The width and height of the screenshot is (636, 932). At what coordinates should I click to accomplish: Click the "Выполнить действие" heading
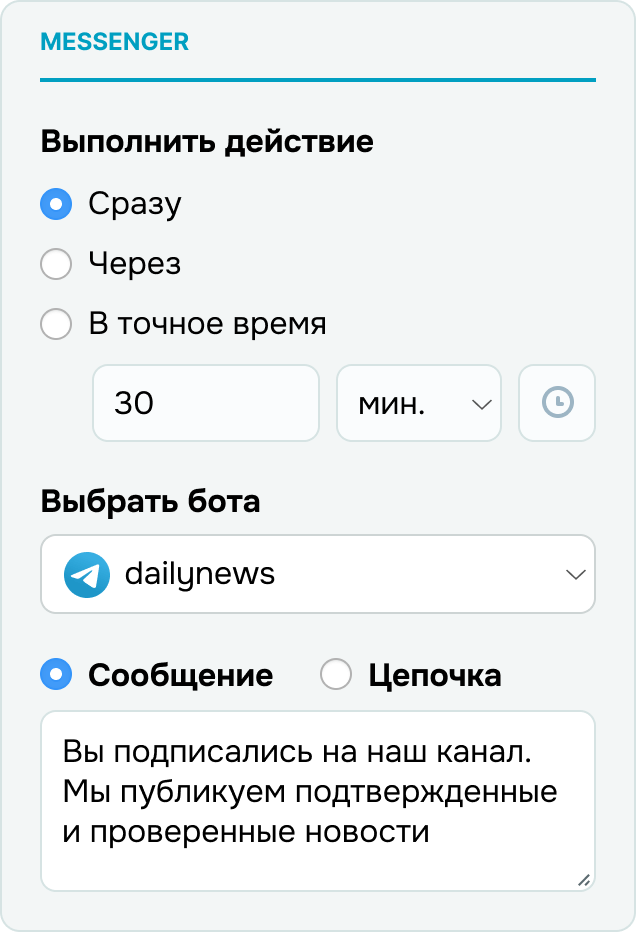point(207,141)
